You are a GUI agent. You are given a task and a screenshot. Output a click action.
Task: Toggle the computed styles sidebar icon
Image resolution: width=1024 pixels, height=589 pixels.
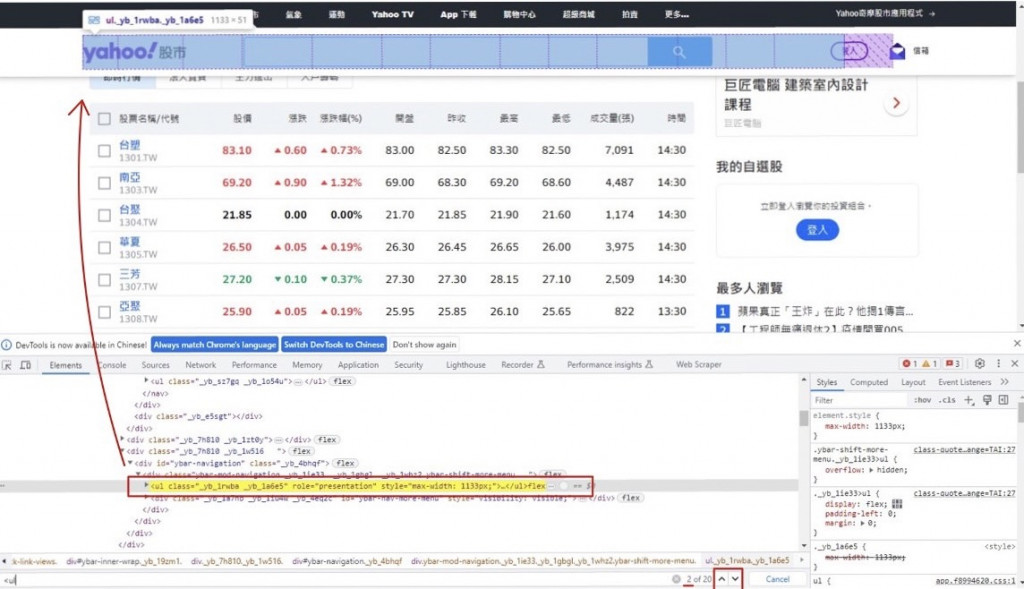coord(1003,400)
